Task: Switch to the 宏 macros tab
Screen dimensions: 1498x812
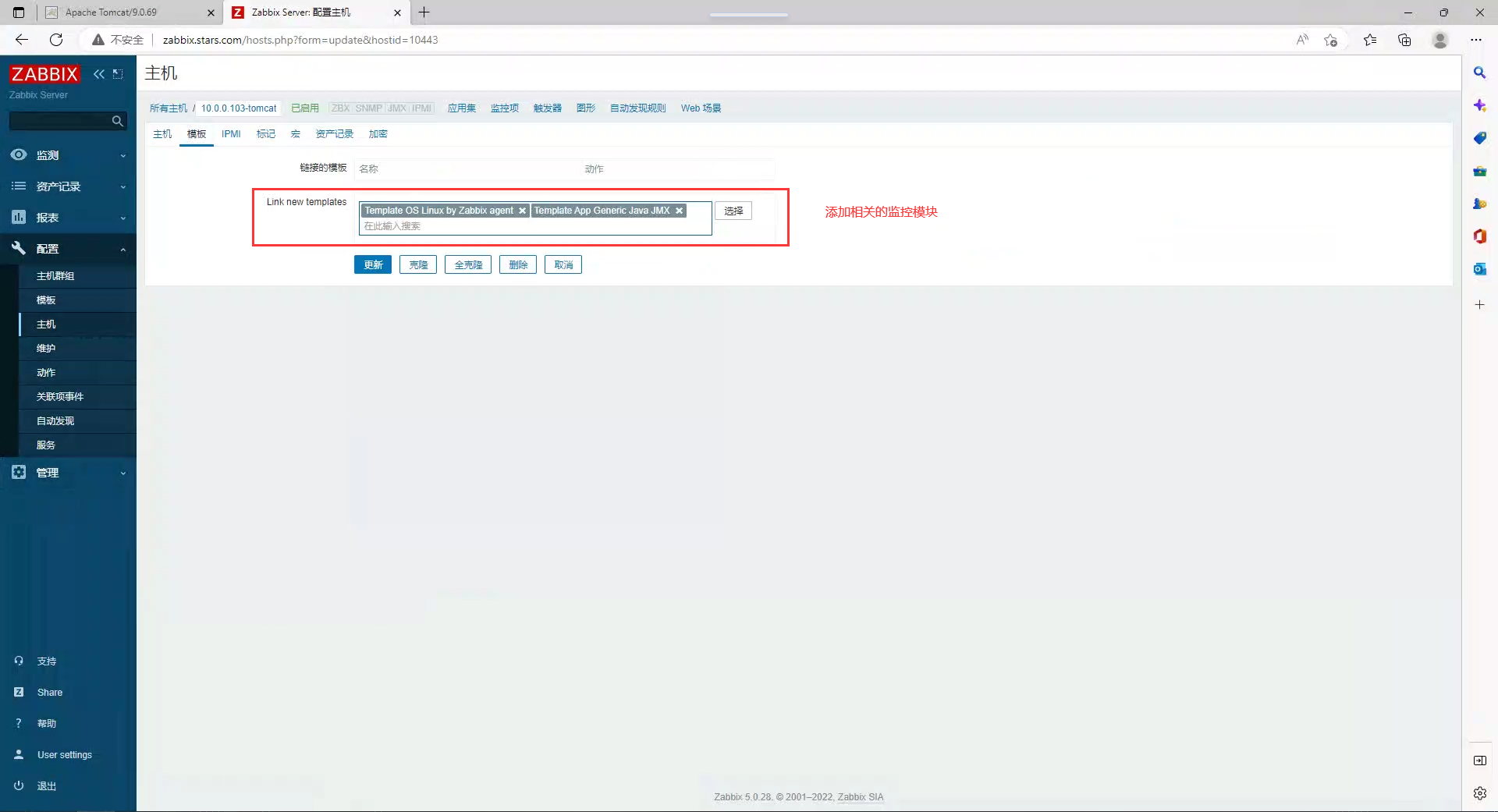Action: click(296, 134)
